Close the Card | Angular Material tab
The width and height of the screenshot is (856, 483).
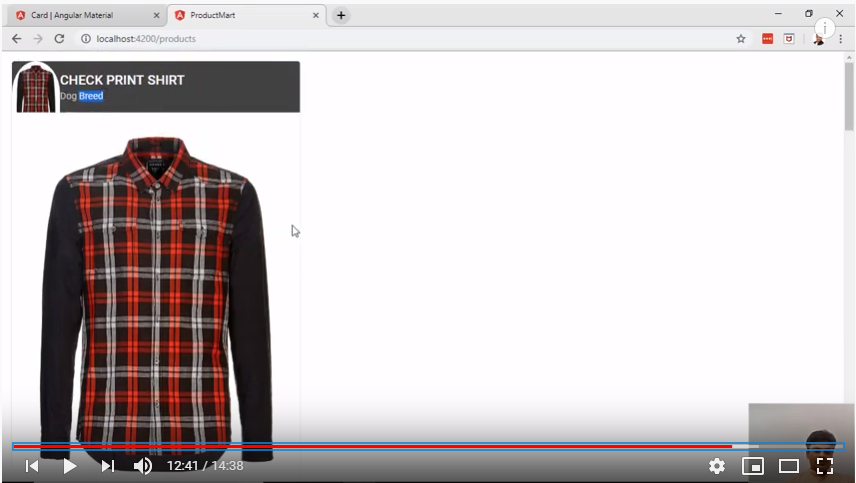coord(156,15)
